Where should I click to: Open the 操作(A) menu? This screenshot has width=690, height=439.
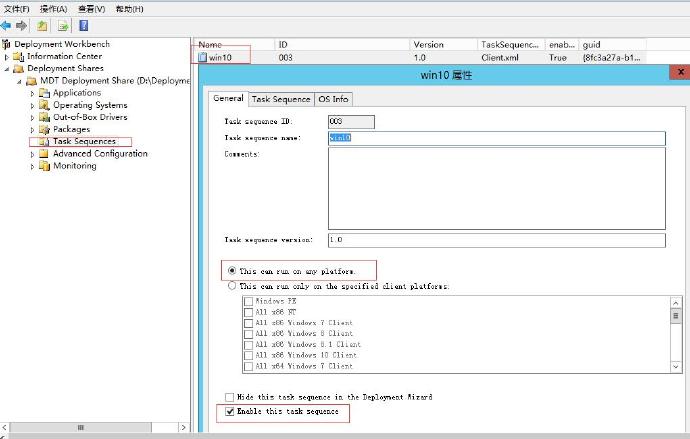[x=53, y=9]
